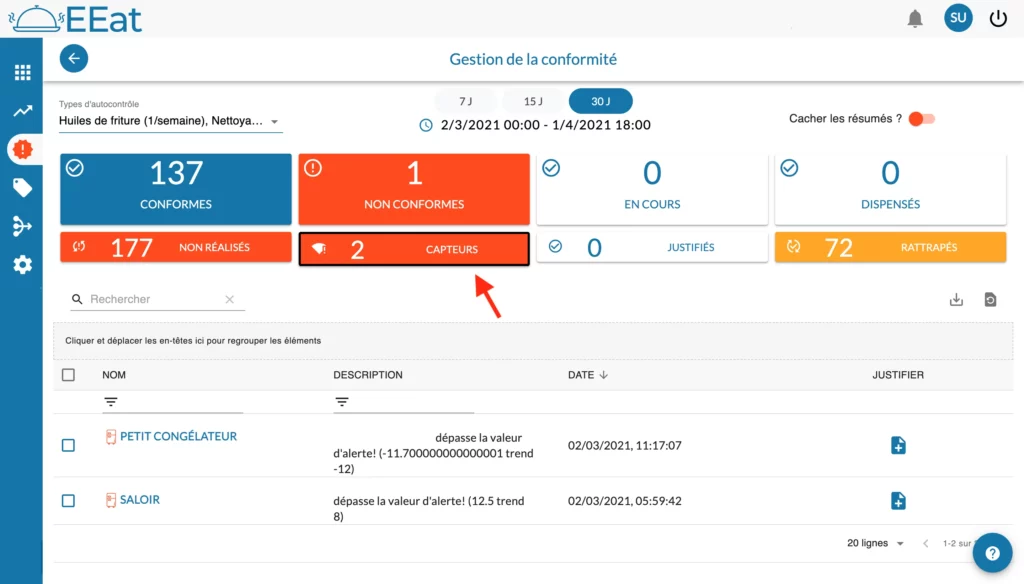This screenshot has height=584, width=1024.
Task: Open the 1 NON CONFORMES card
Action: [x=414, y=189]
